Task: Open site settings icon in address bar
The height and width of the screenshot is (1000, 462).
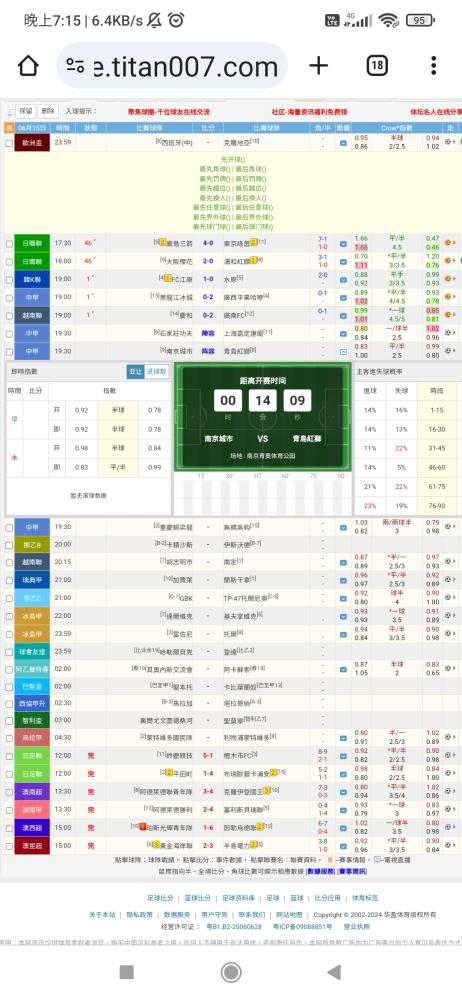Action: point(75,66)
